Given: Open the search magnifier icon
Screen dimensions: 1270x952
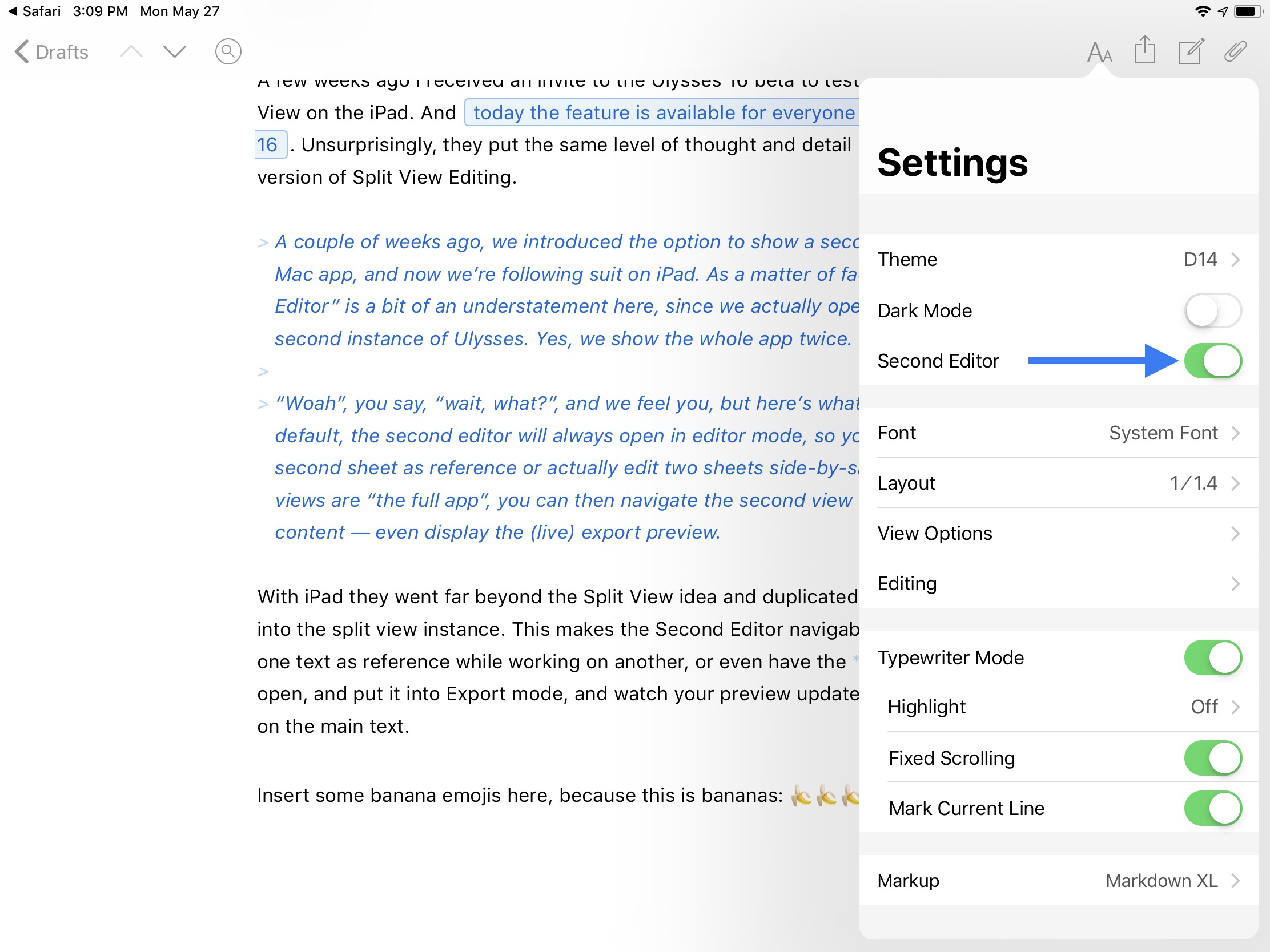Looking at the screenshot, I should pyautogui.click(x=228, y=51).
